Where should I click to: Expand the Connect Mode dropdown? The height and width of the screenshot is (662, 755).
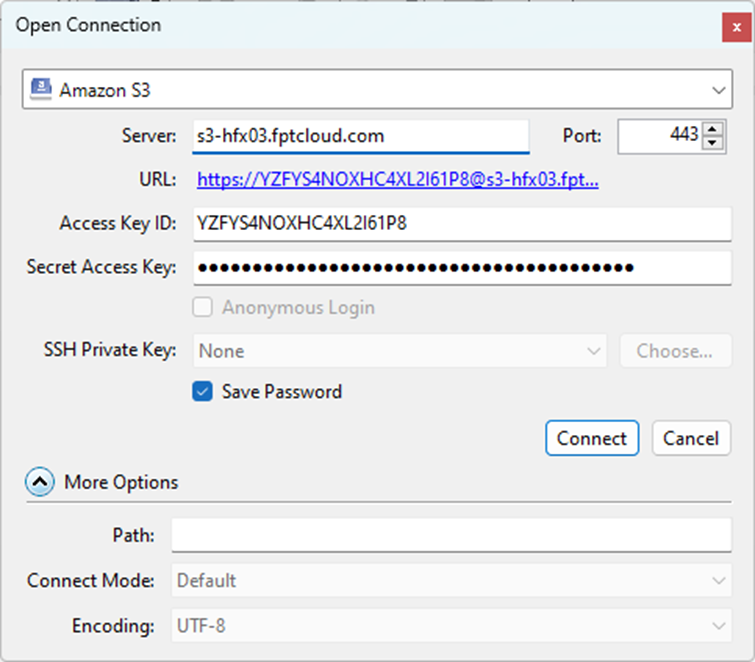(x=453, y=580)
